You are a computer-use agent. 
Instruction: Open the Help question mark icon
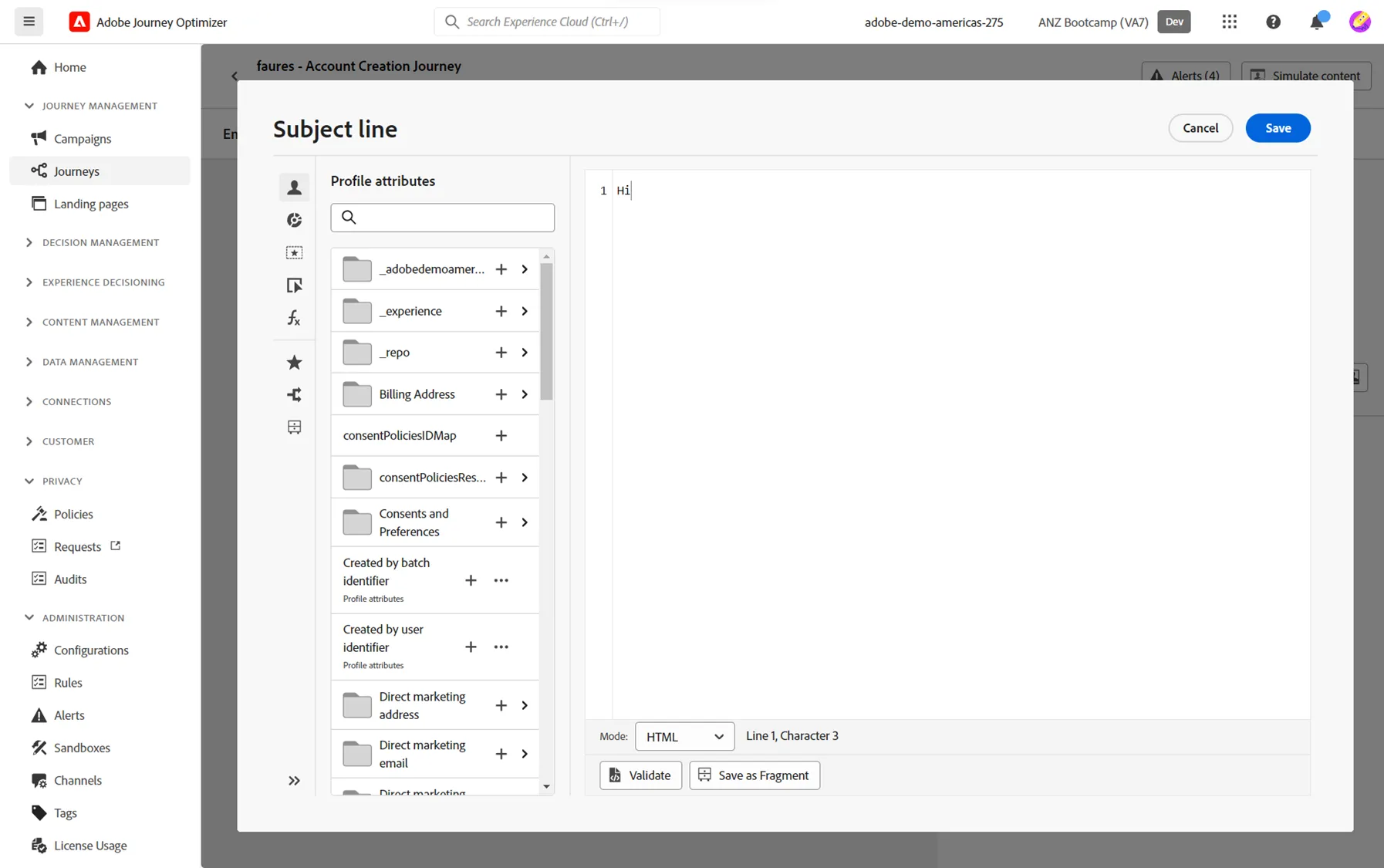pos(1273,22)
